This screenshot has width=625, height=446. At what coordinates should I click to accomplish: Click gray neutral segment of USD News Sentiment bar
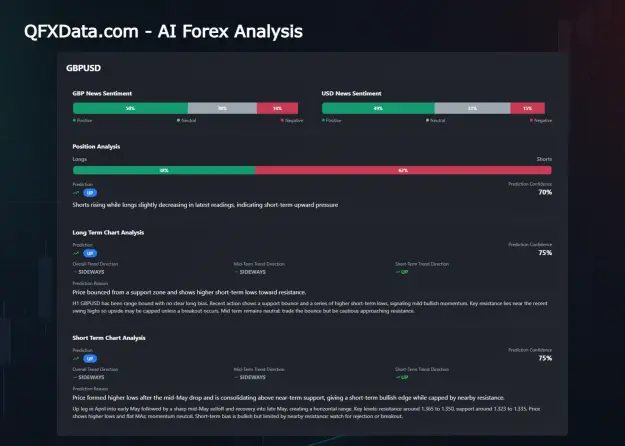click(473, 108)
